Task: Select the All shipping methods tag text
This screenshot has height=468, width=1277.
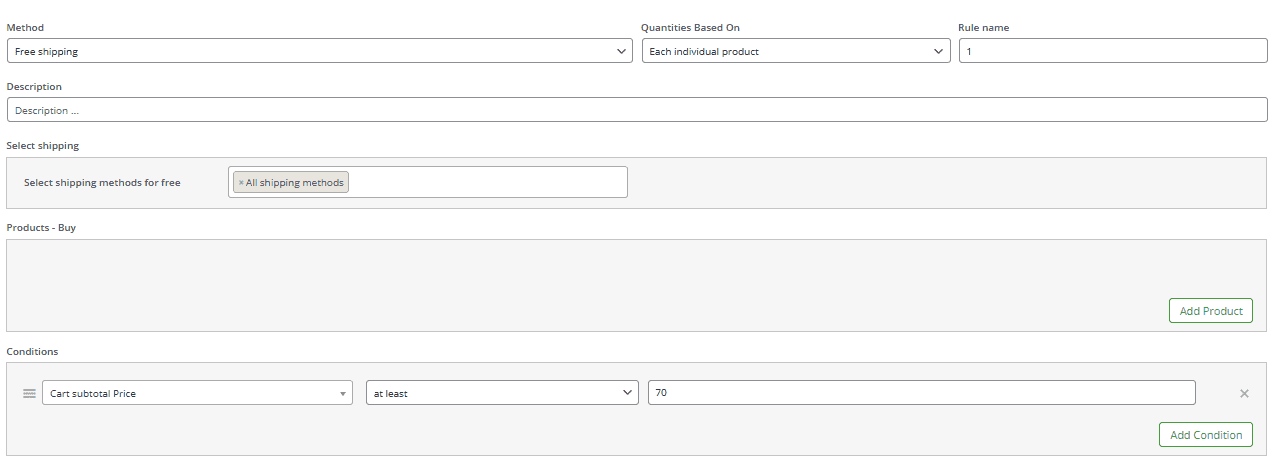Action: coord(295,183)
